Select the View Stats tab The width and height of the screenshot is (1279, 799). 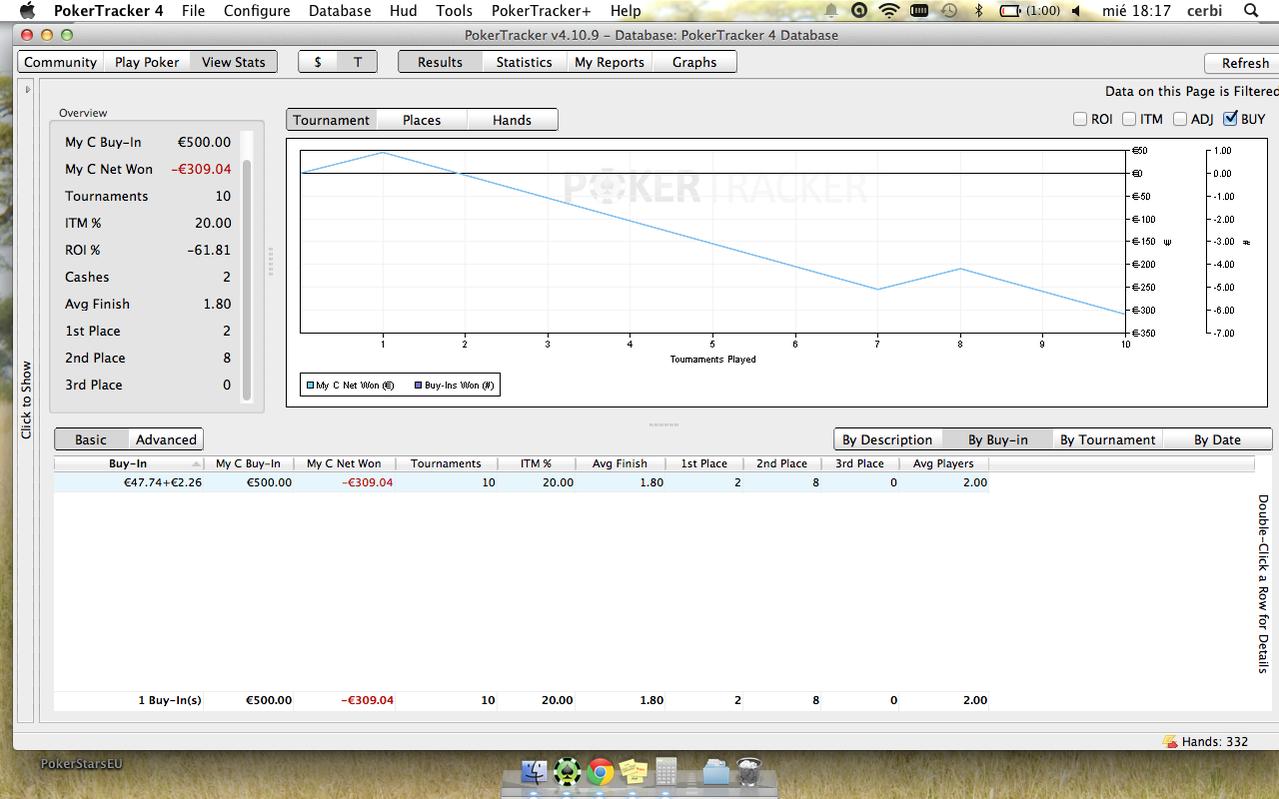tap(234, 62)
